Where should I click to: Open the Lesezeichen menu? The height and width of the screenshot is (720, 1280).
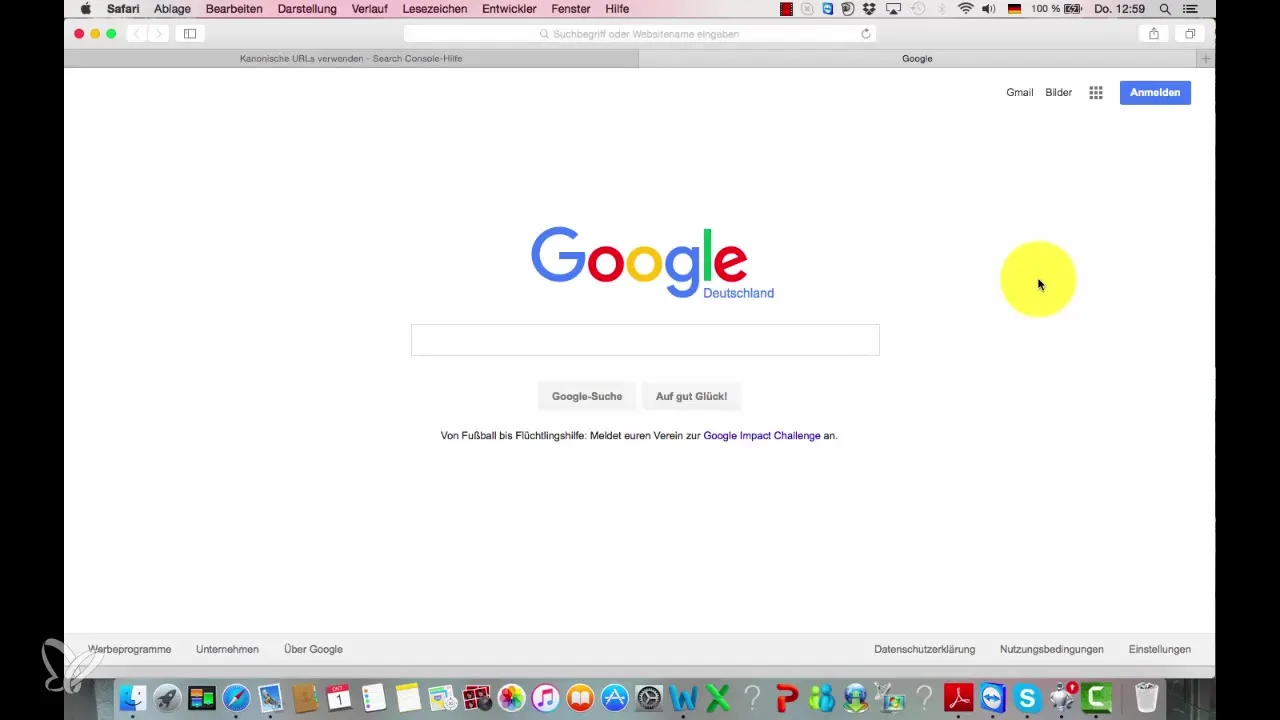coord(434,9)
